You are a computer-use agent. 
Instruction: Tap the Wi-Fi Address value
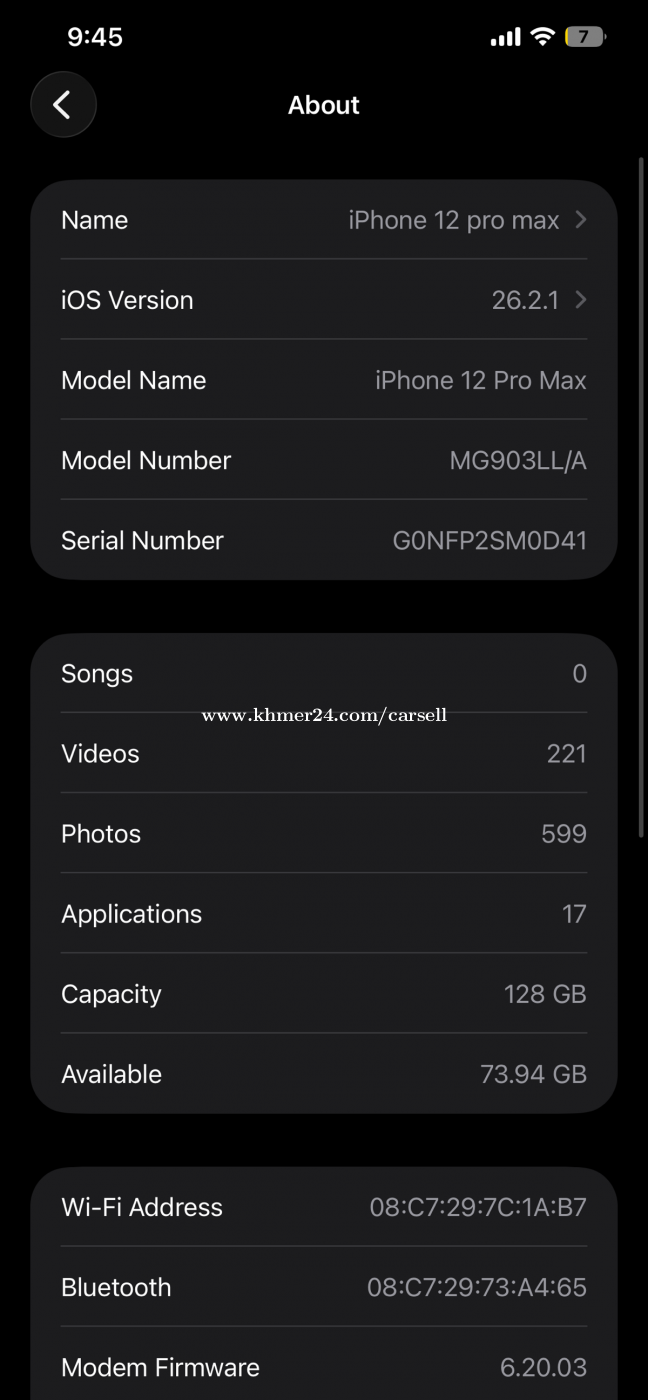[x=478, y=1207]
